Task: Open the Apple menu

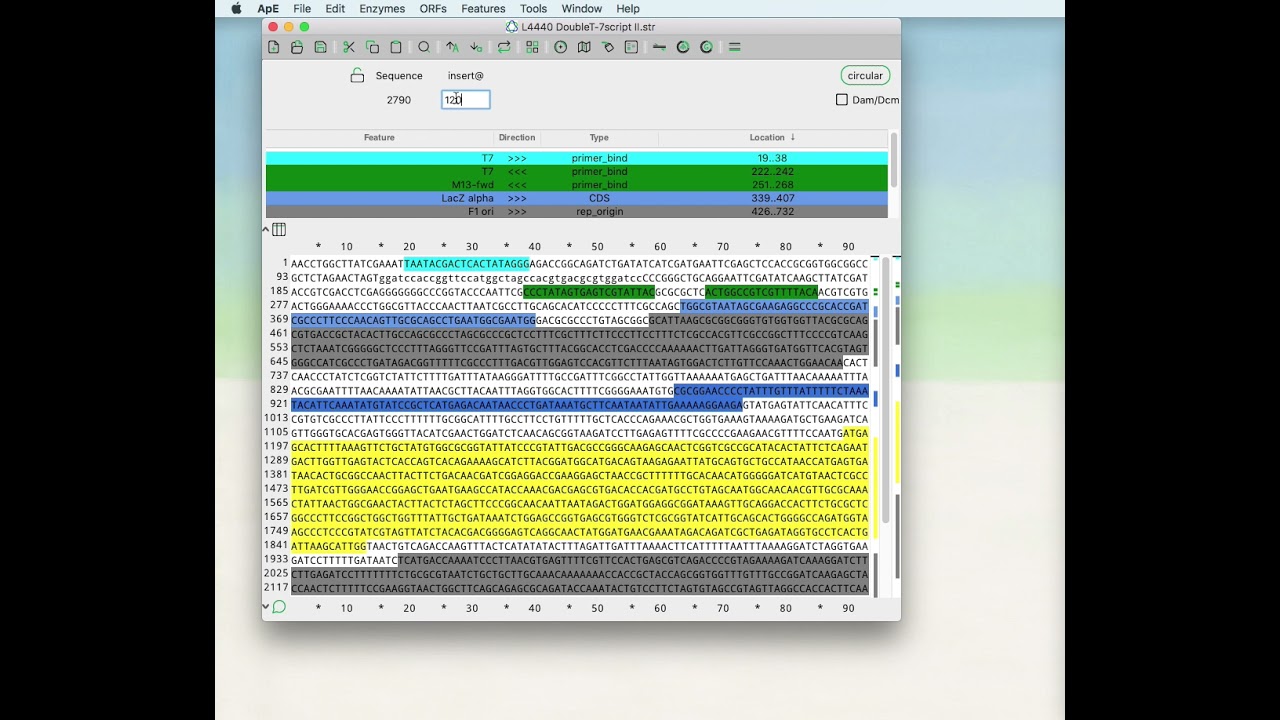Action: point(237,9)
